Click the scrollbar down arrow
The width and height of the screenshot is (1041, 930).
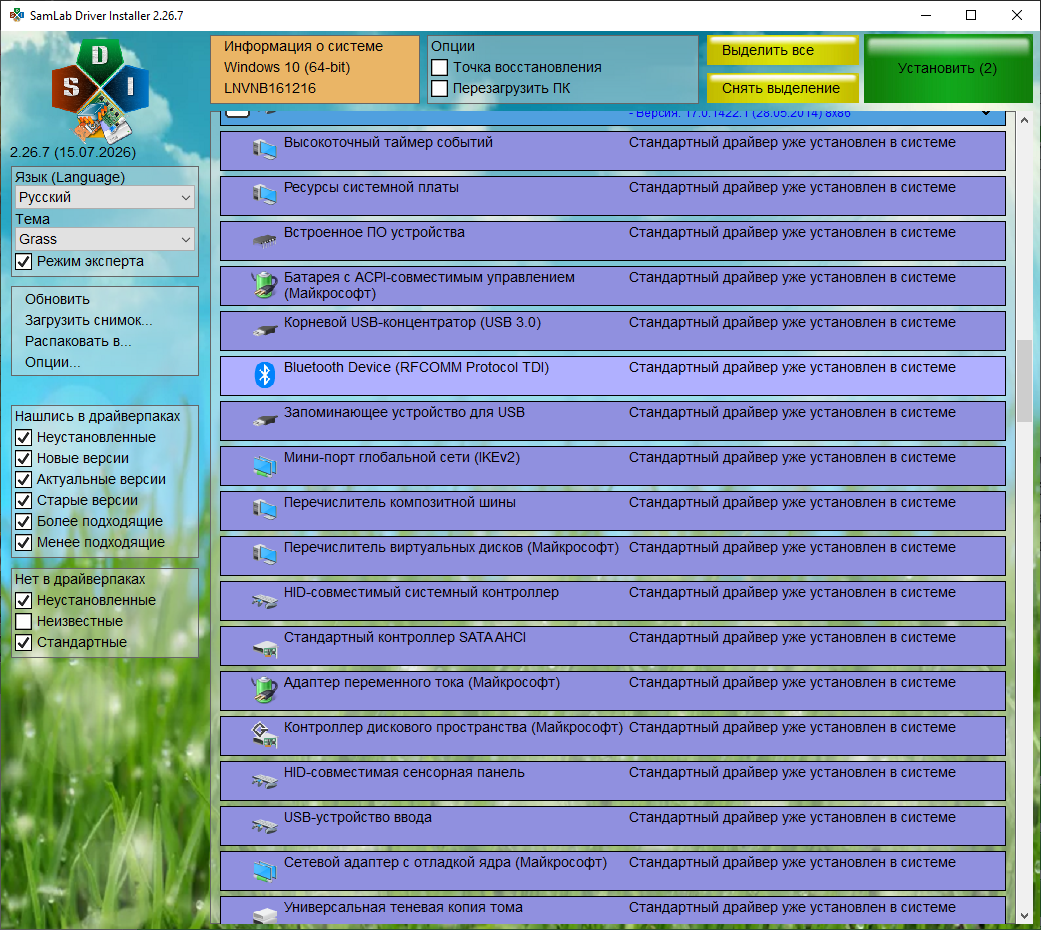1024,915
